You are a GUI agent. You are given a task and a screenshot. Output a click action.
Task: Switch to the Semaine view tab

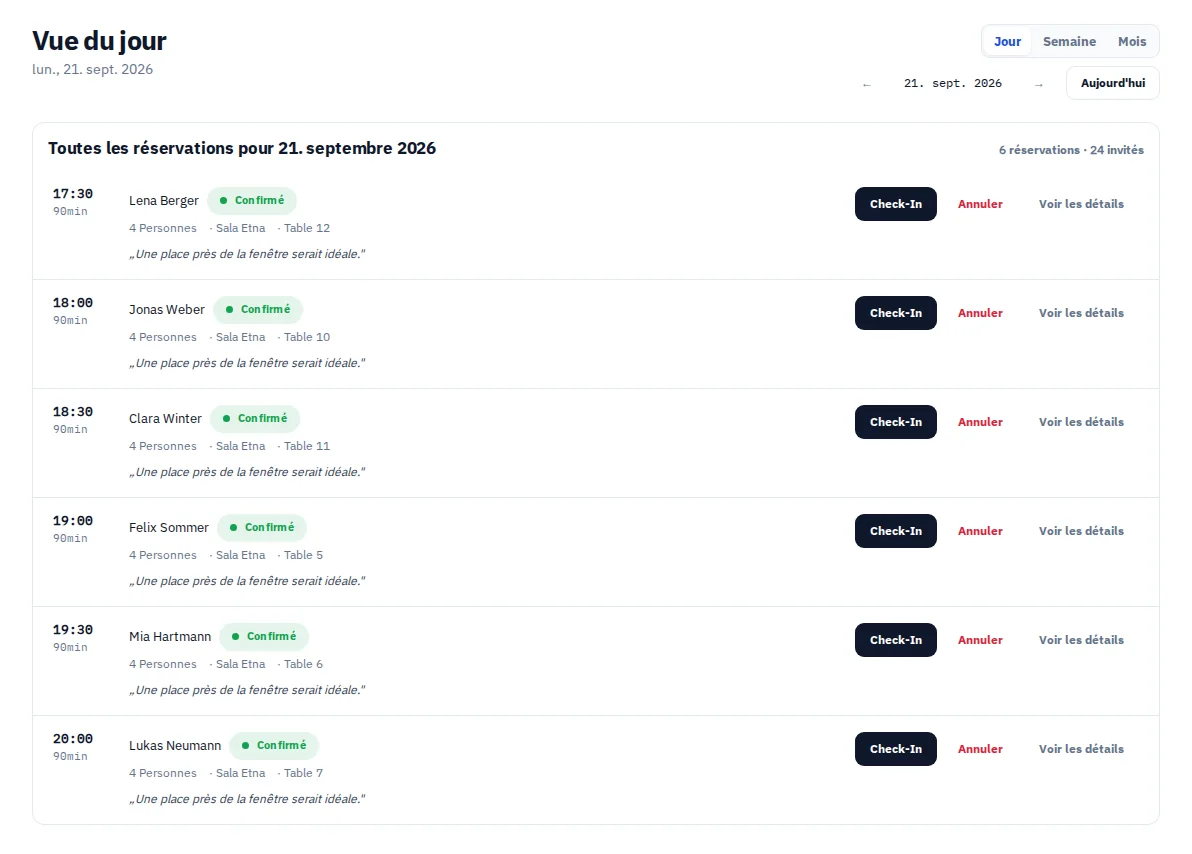click(x=1069, y=42)
